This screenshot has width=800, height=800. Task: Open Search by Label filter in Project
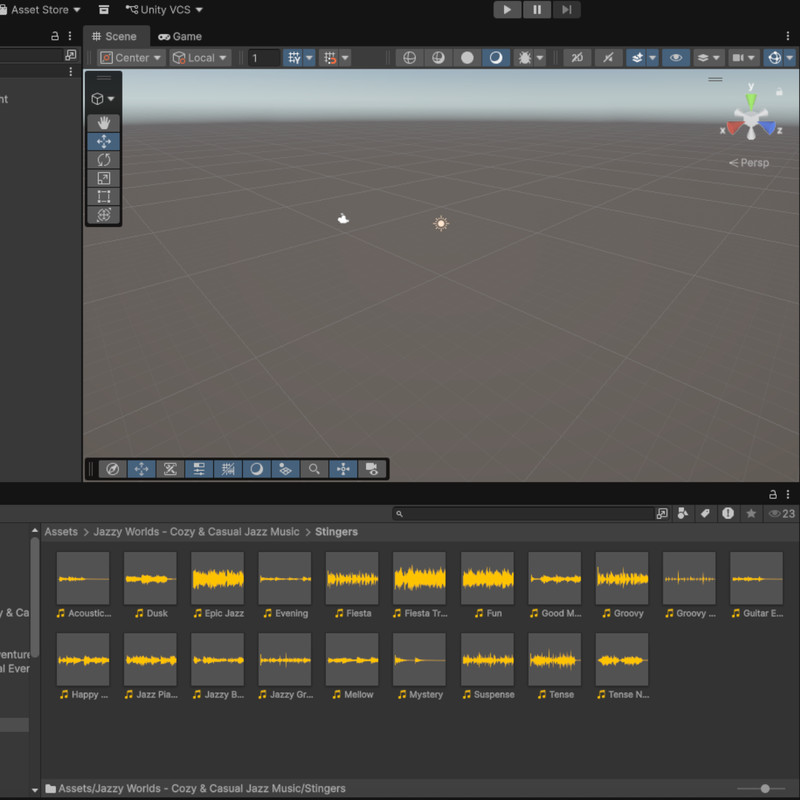click(705, 513)
